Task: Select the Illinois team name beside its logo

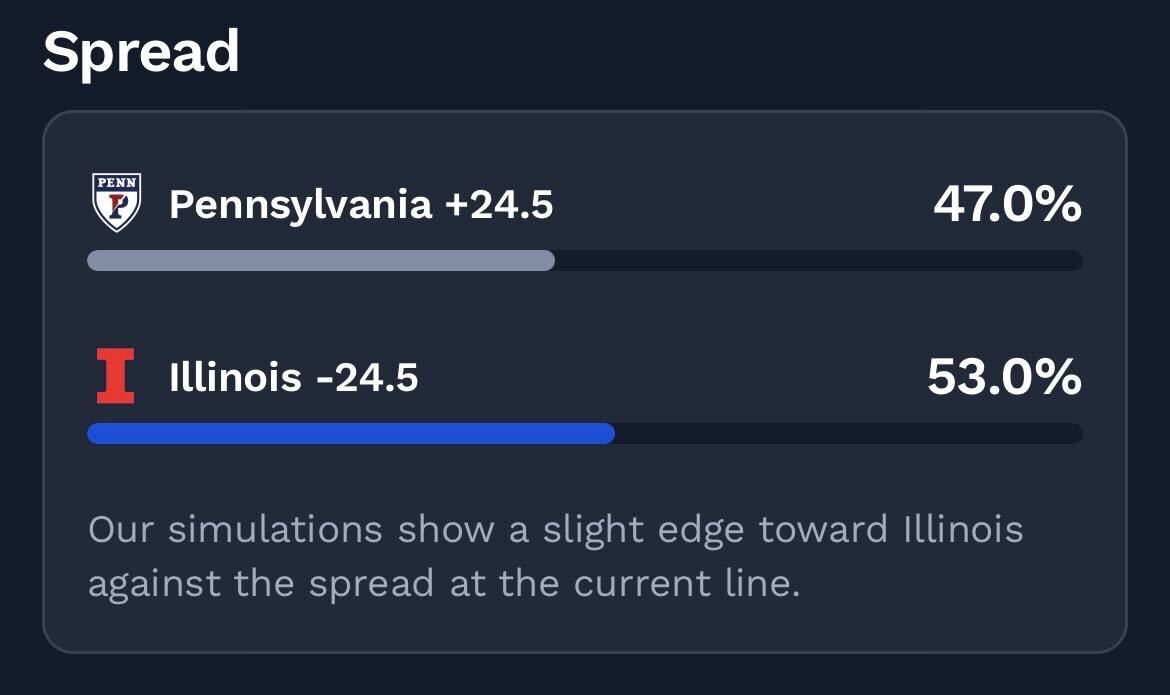Action: [x=235, y=378]
